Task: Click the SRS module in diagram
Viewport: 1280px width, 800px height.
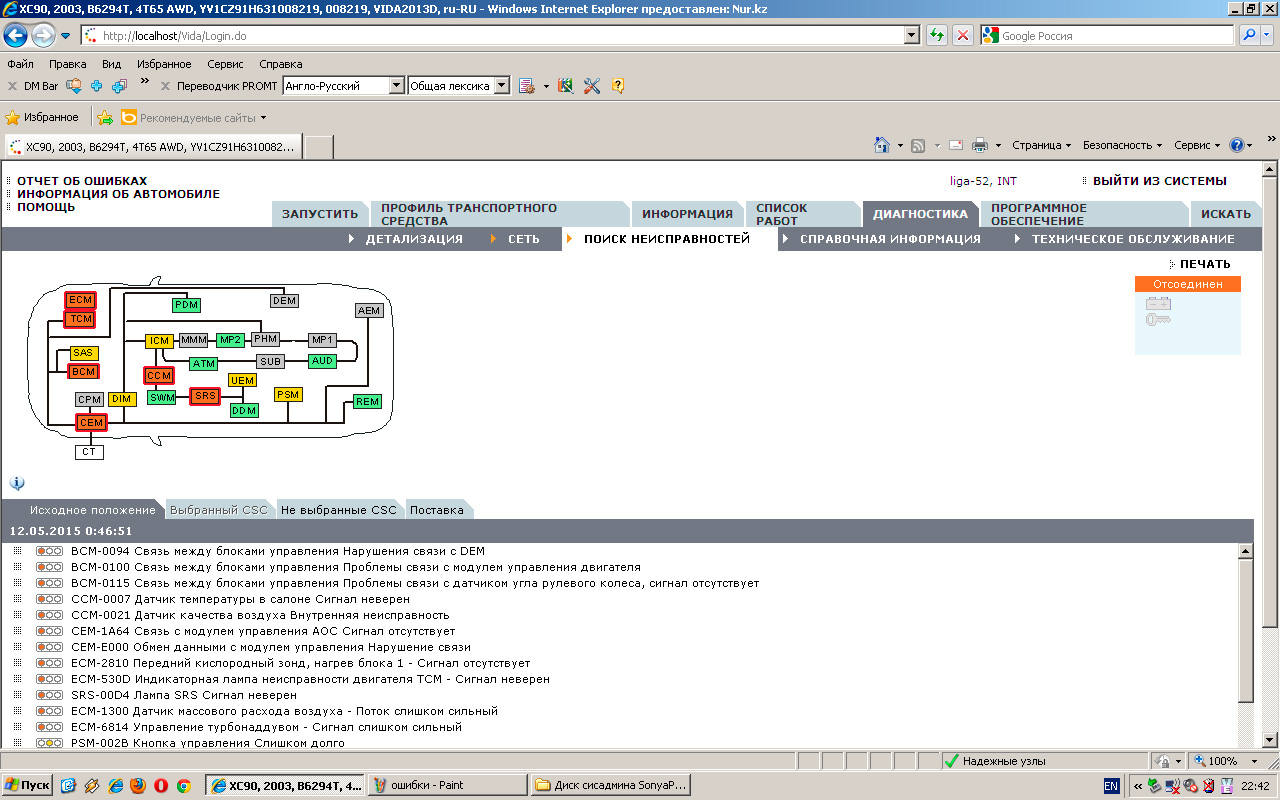Action: click(x=205, y=396)
